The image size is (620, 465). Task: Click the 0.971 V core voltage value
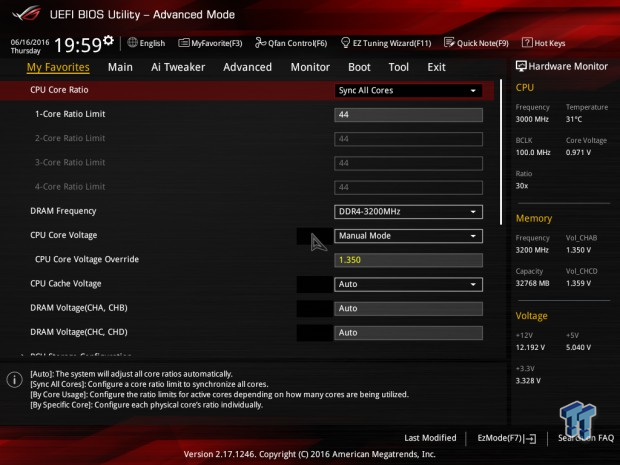click(578, 152)
